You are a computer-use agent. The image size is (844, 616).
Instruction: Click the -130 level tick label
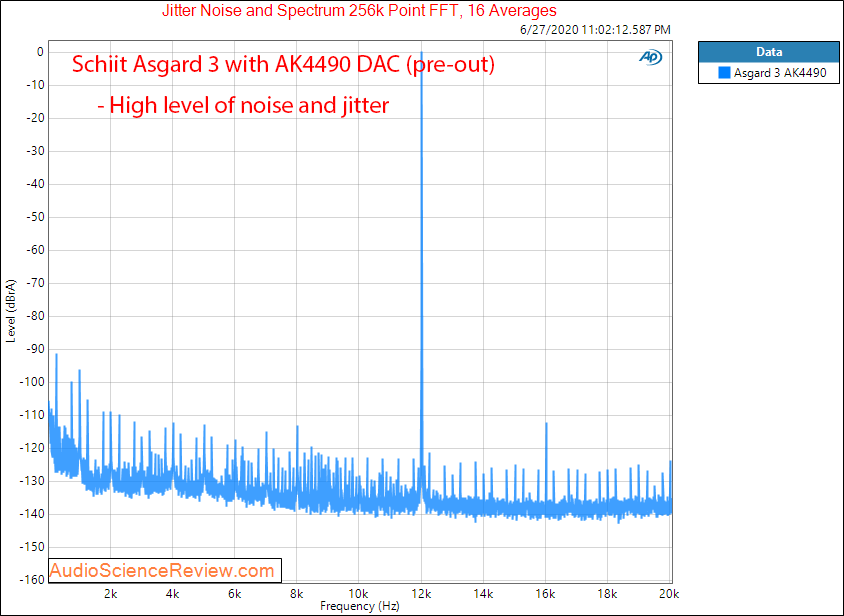[x=31, y=481]
